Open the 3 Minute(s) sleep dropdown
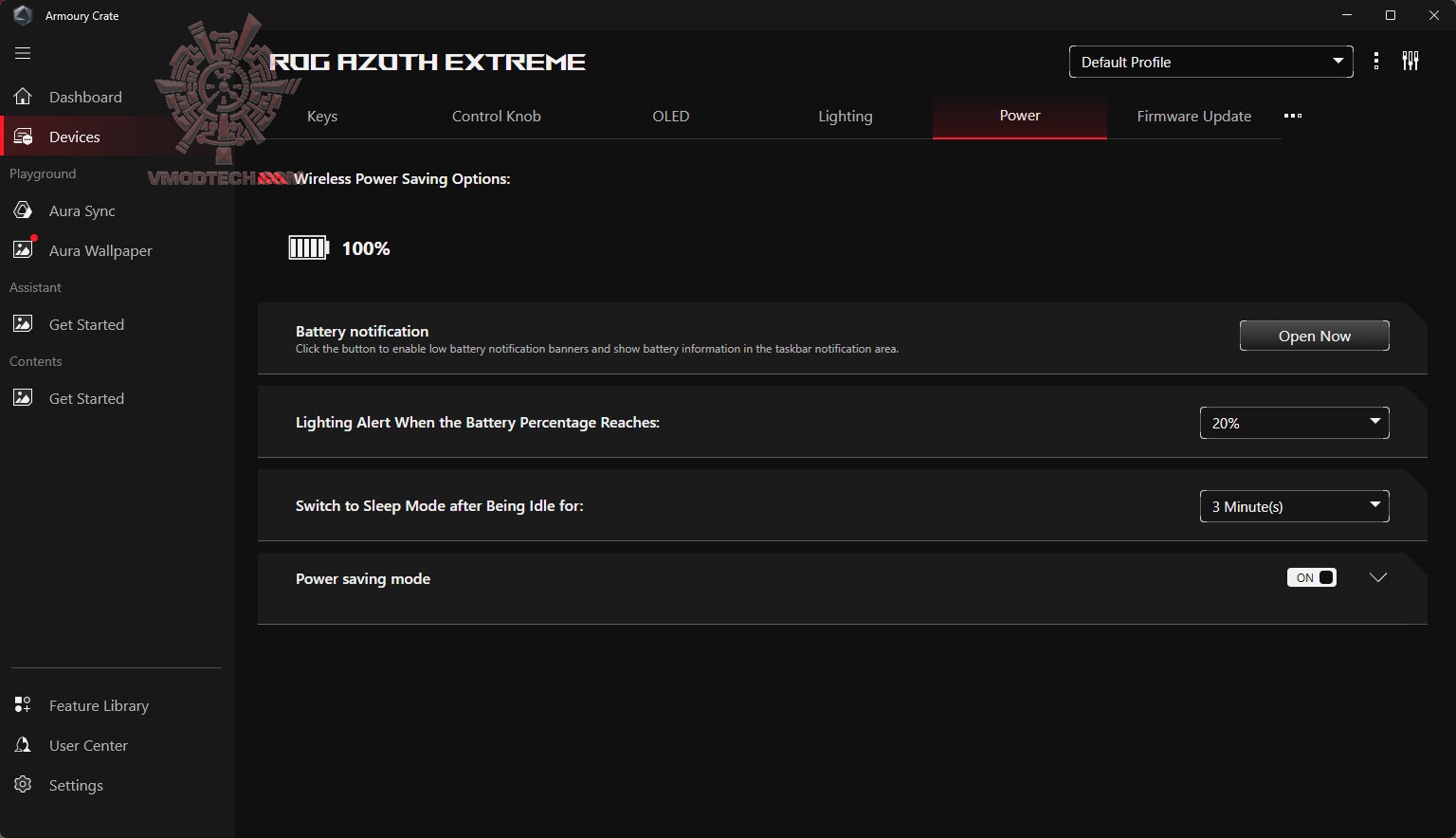The width and height of the screenshot is (1456, 838). click(x=1294, y=506)
